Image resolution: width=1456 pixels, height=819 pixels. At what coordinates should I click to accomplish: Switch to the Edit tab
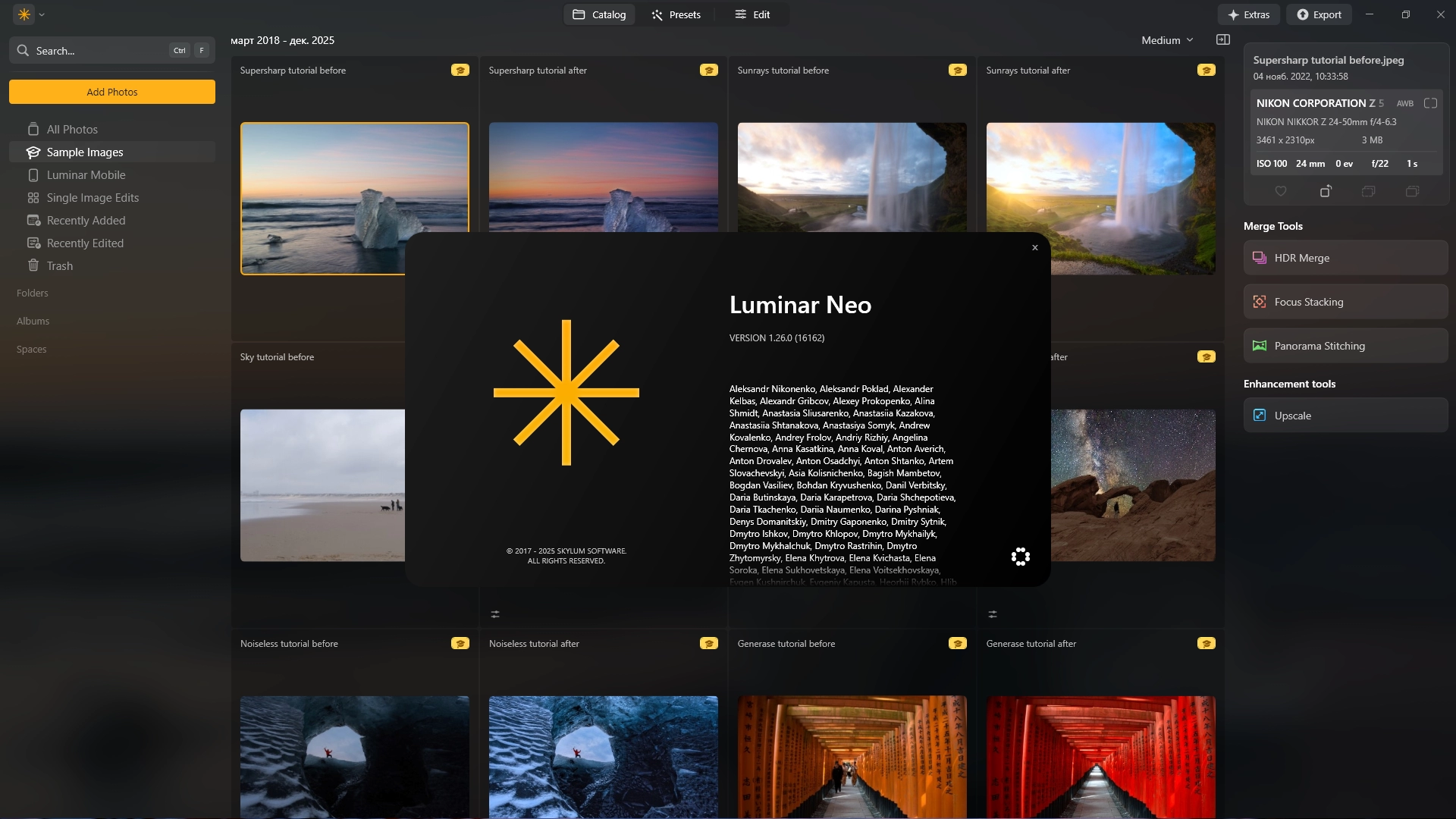pos(752,14)
